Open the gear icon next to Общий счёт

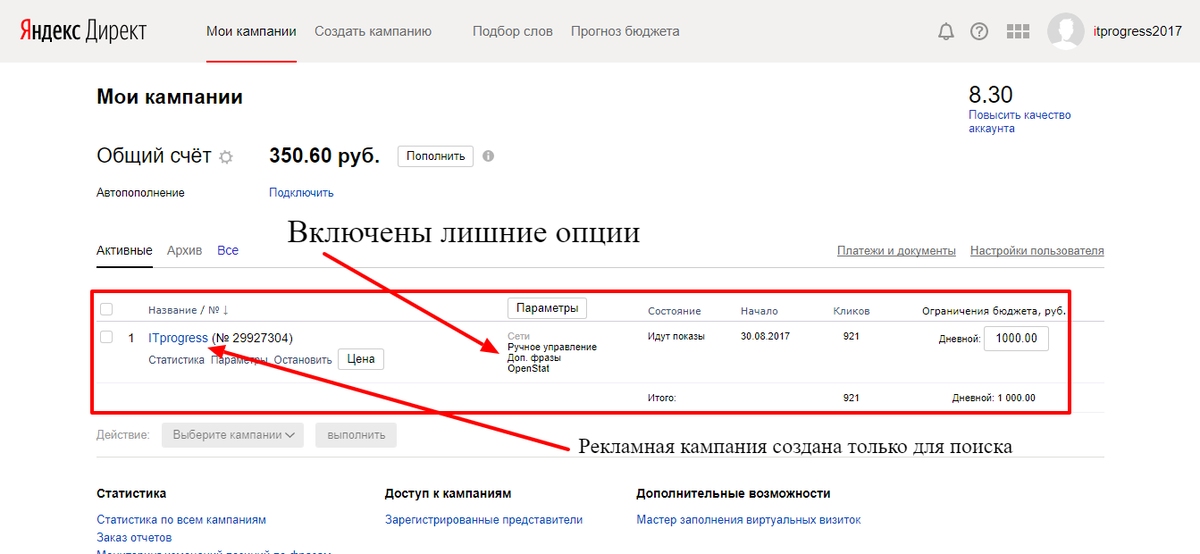[226, 157]
